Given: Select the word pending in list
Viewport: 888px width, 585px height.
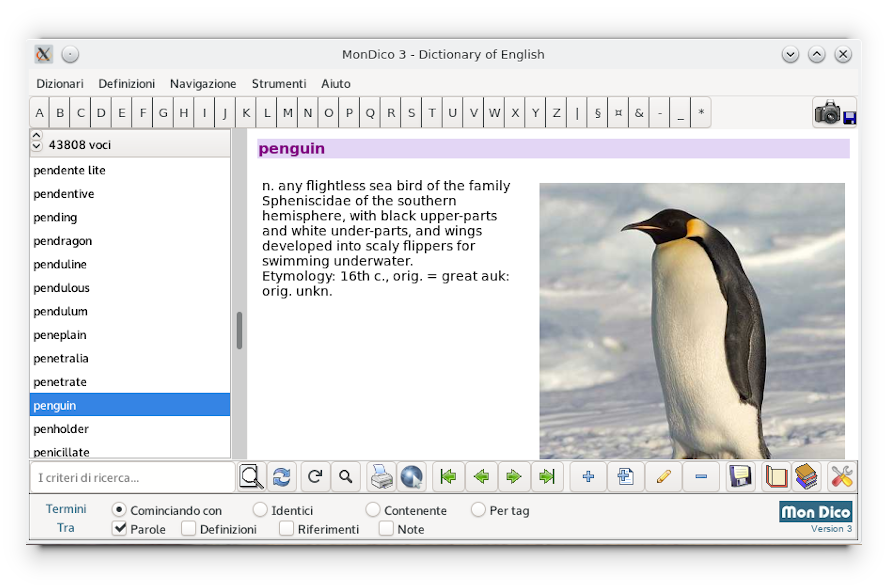Looking at the screenshot, I should pos(130,217).
